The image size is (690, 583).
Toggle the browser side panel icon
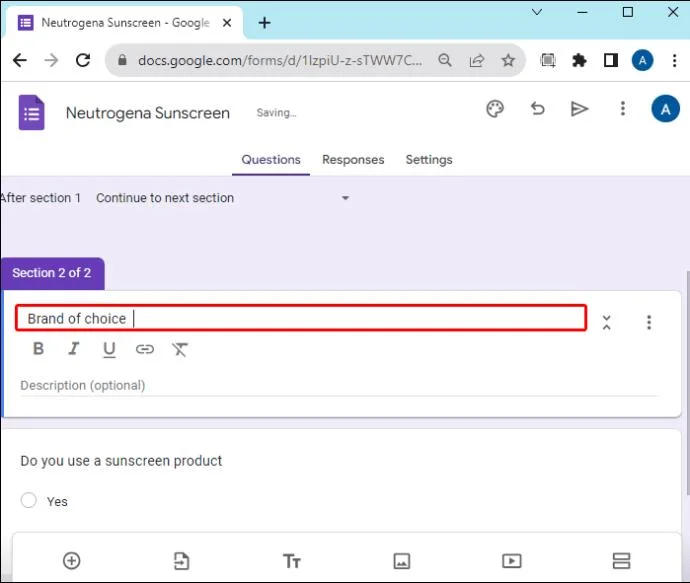611,60
